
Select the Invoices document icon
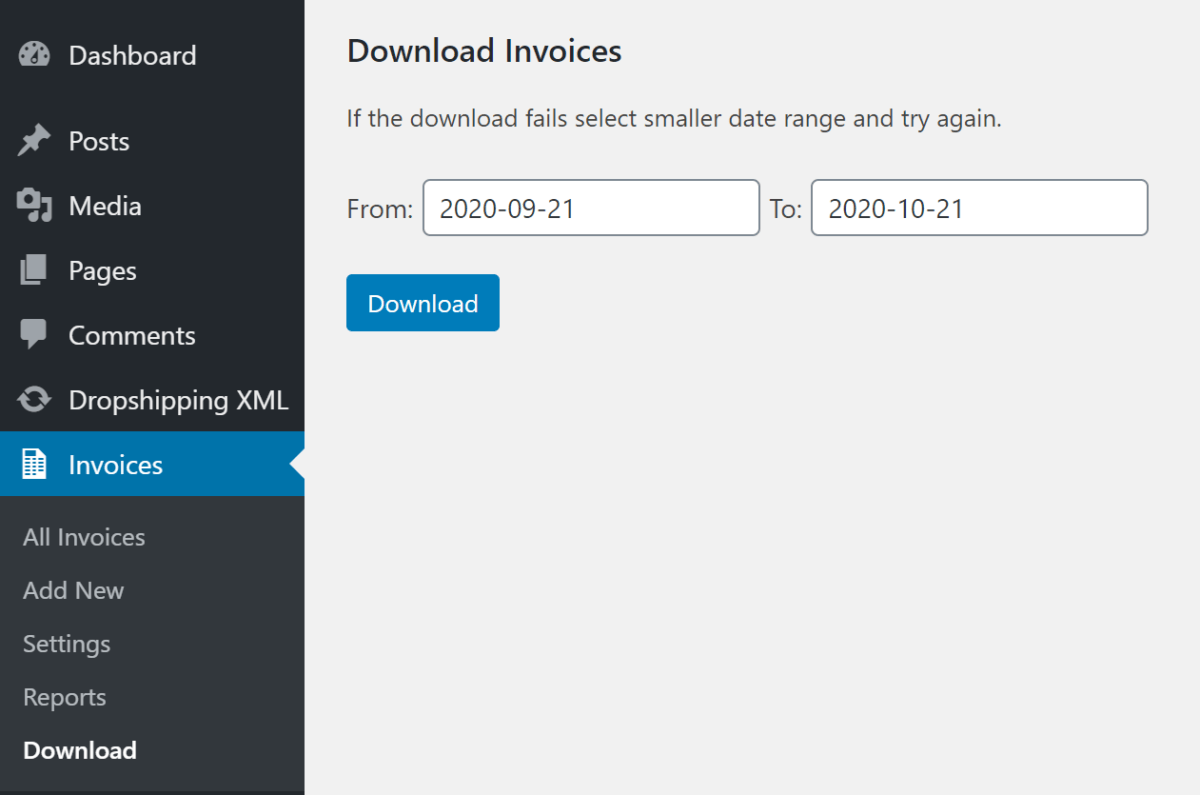click(x=35, y=464)
